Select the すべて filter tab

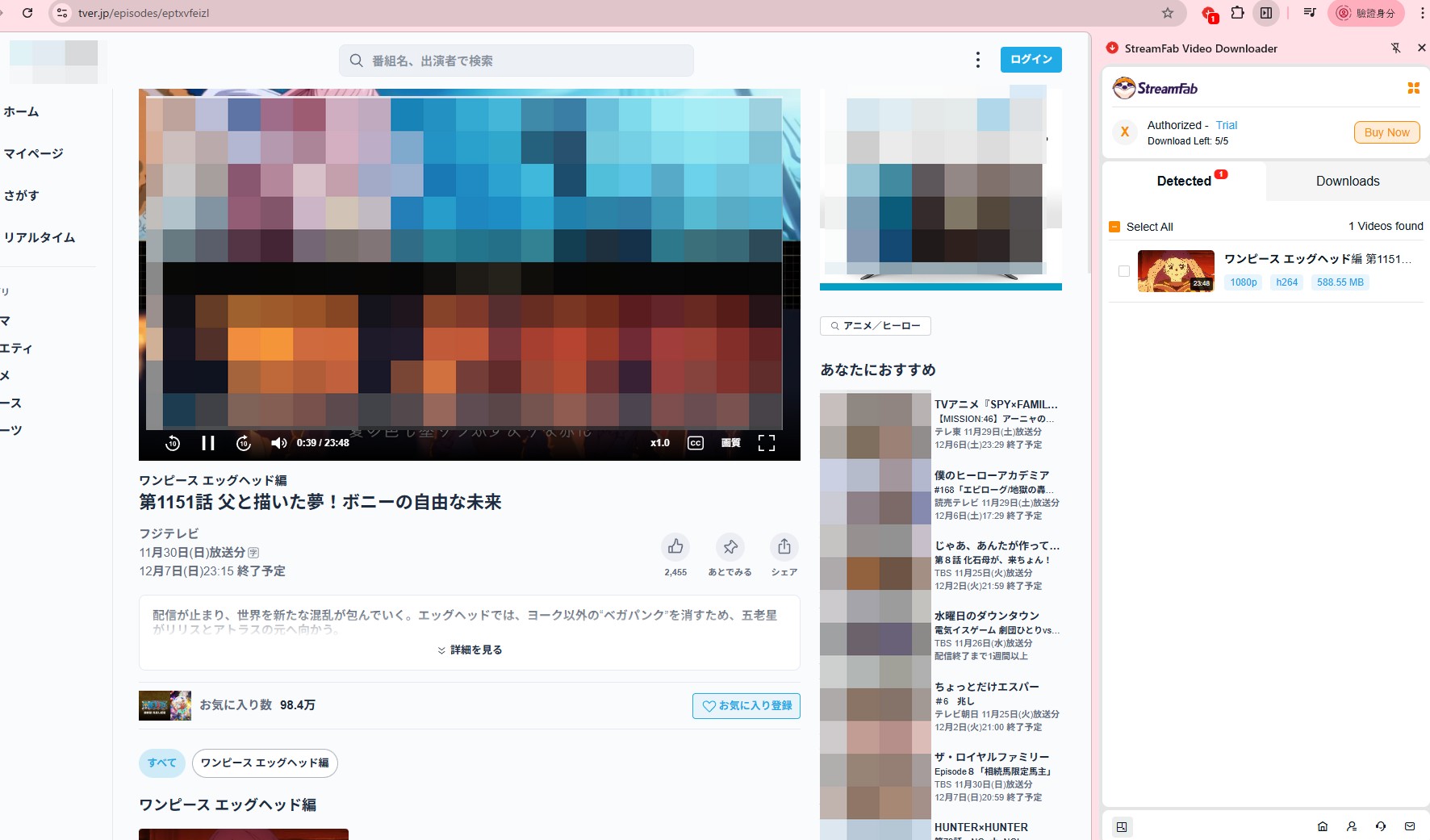(x=162, y=763)
